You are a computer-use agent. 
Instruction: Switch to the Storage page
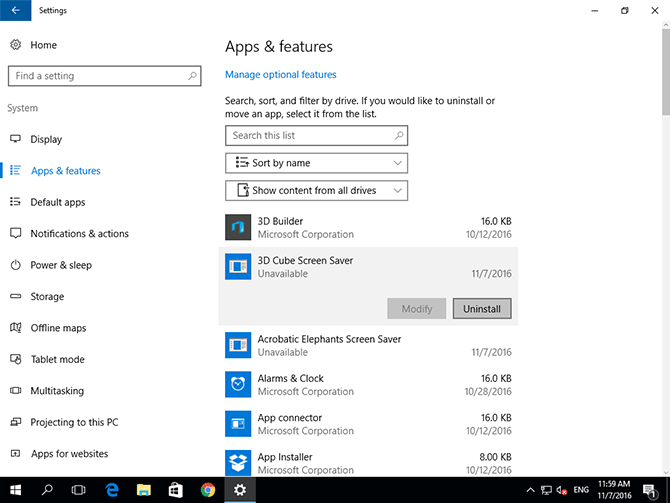point(47,297)
